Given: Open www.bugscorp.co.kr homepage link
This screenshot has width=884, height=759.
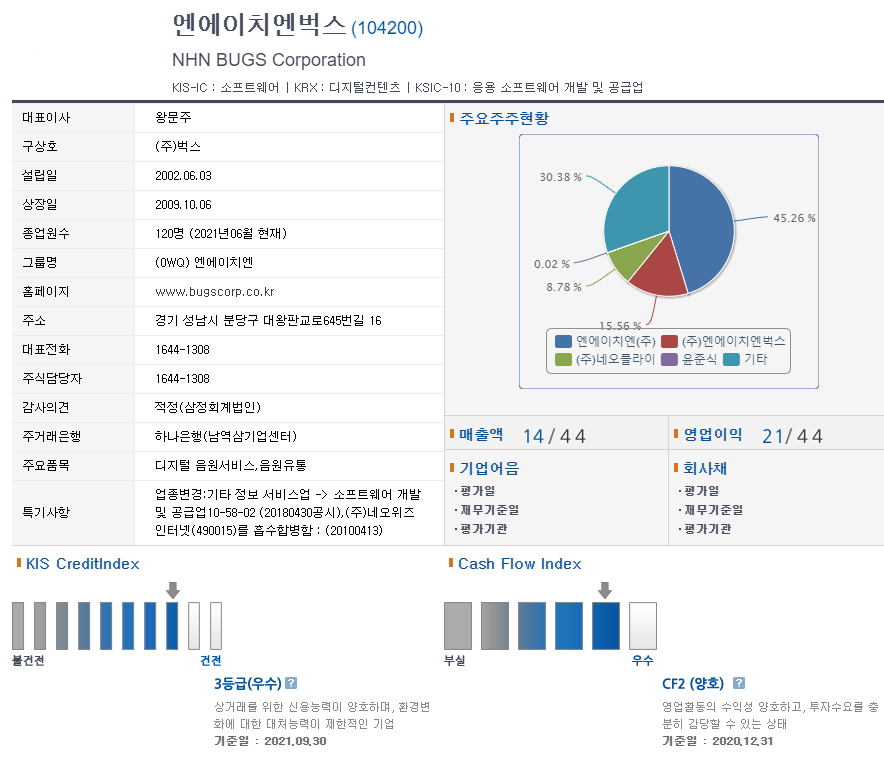Looking at the screenshot, I should [215, 292].
